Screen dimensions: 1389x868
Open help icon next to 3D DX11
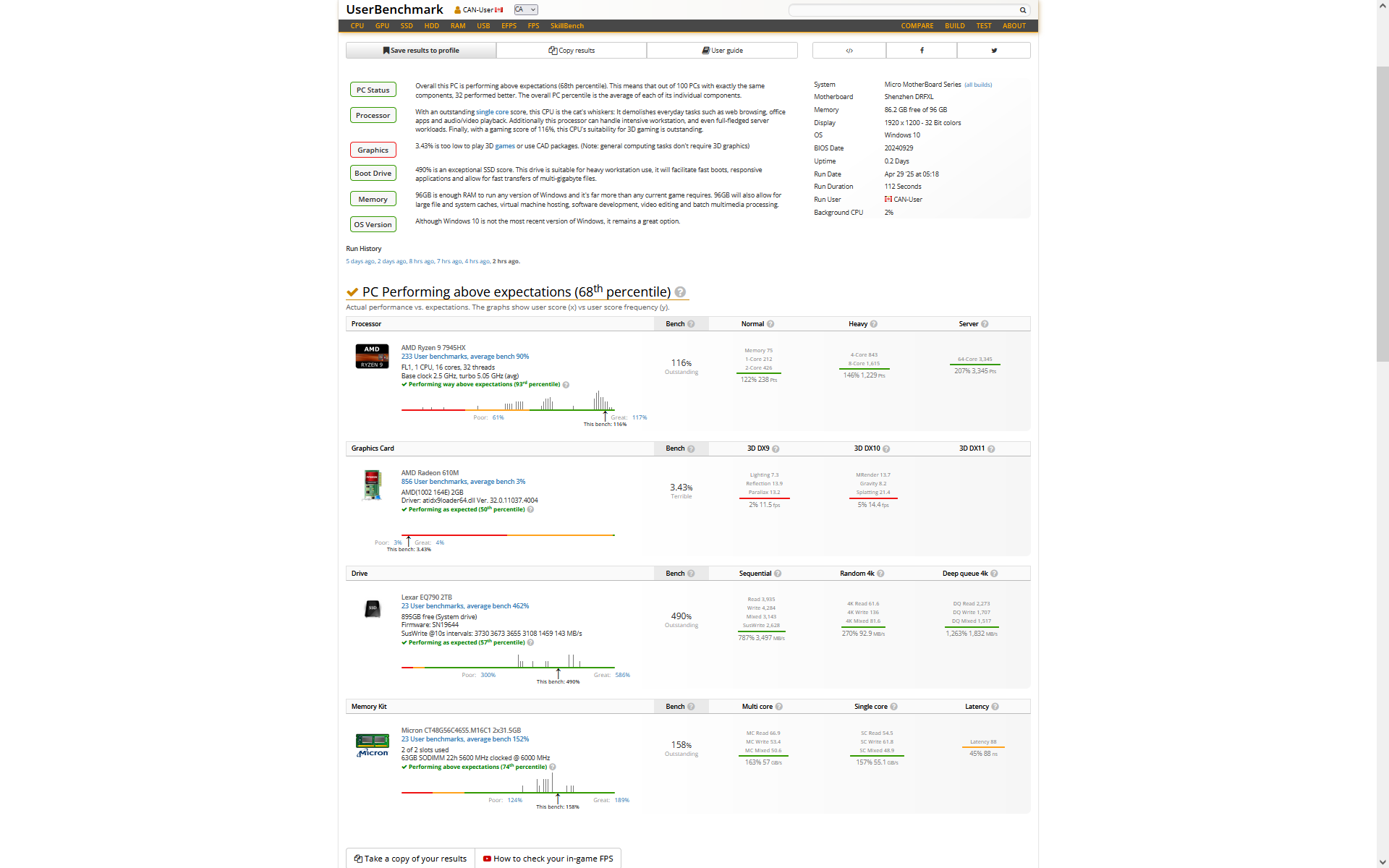coord(991,449)
